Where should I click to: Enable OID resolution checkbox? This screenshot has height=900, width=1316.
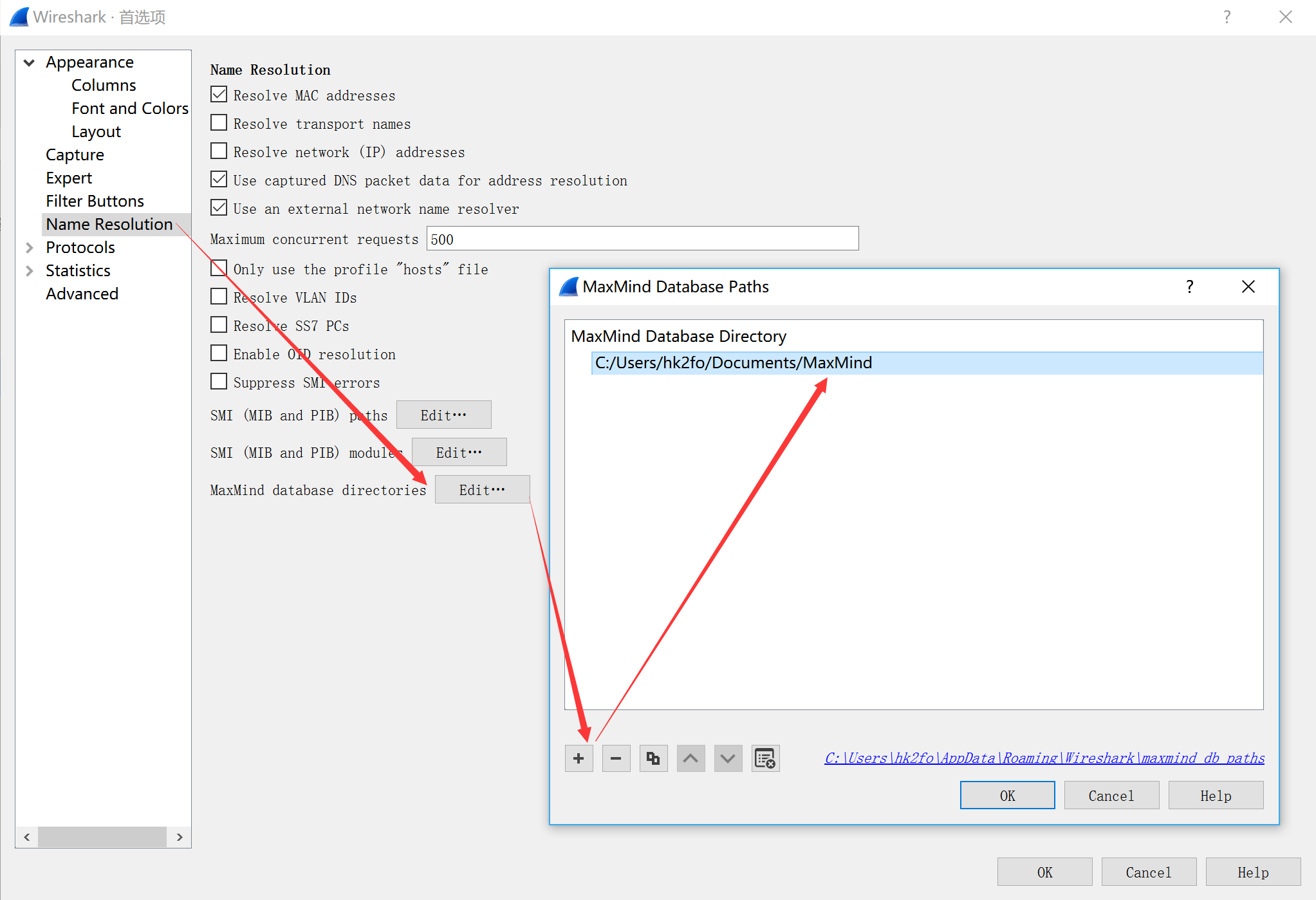(x=219, y=353)
